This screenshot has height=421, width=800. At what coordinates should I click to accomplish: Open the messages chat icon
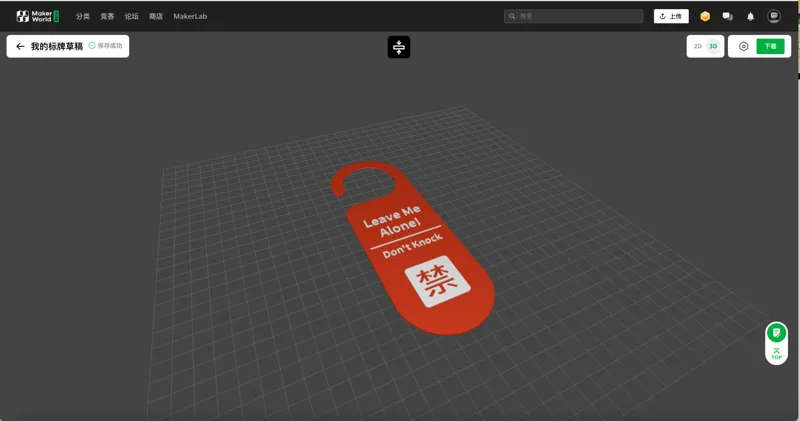[728, 16]
